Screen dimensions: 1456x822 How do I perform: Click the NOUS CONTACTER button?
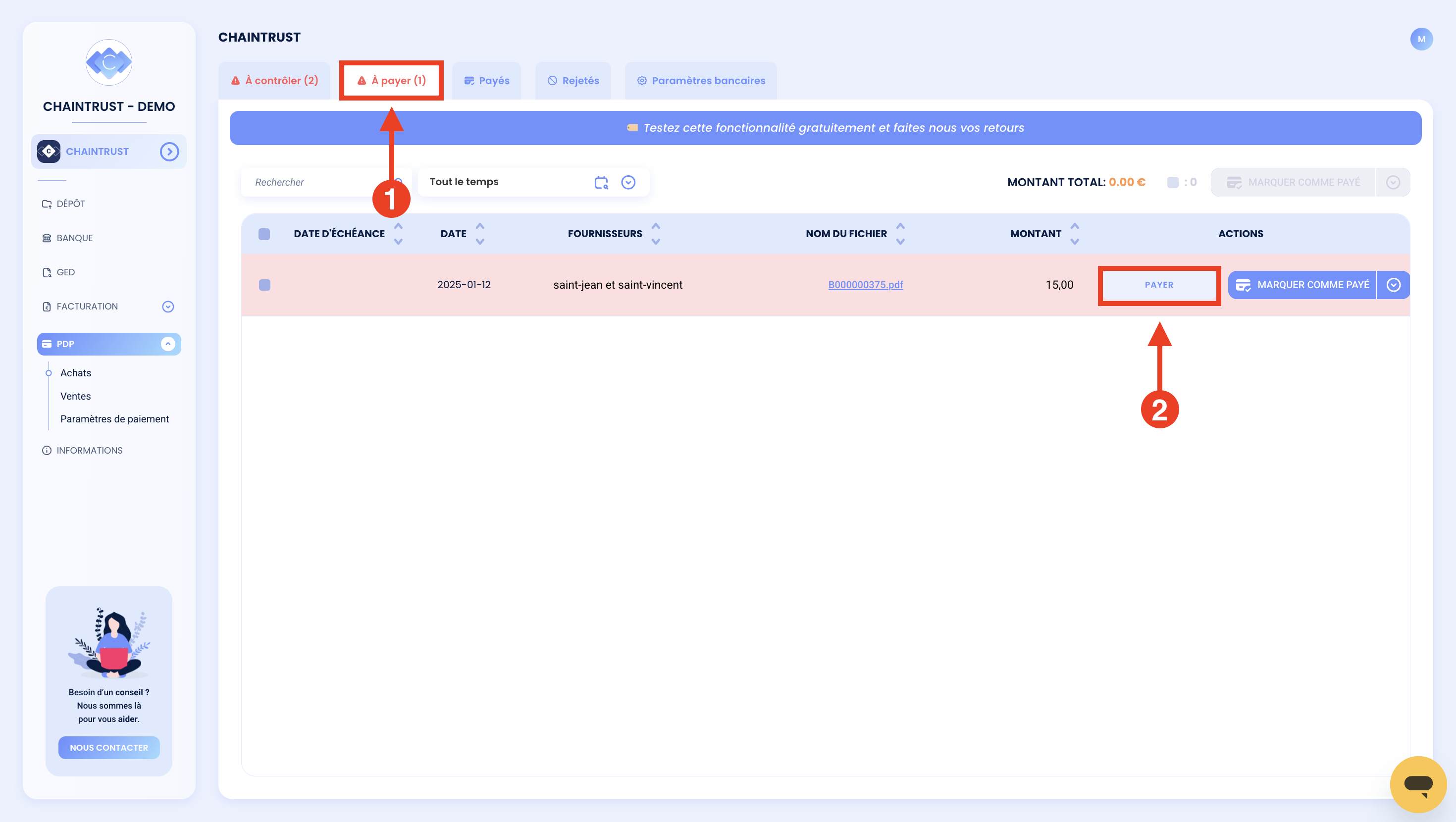[x=108, y=747]
